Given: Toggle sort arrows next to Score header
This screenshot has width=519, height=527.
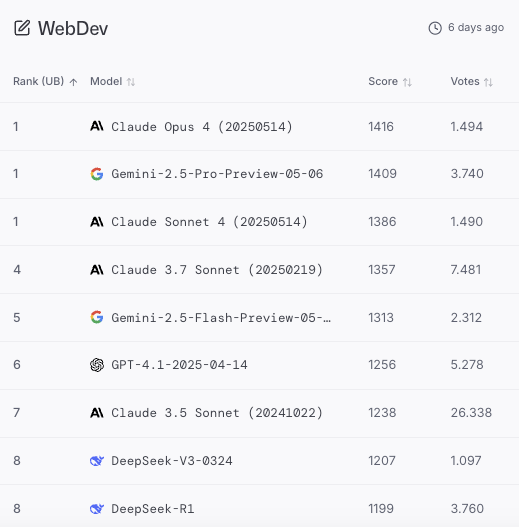Looking at the screenshot, I should coord(407,82).
